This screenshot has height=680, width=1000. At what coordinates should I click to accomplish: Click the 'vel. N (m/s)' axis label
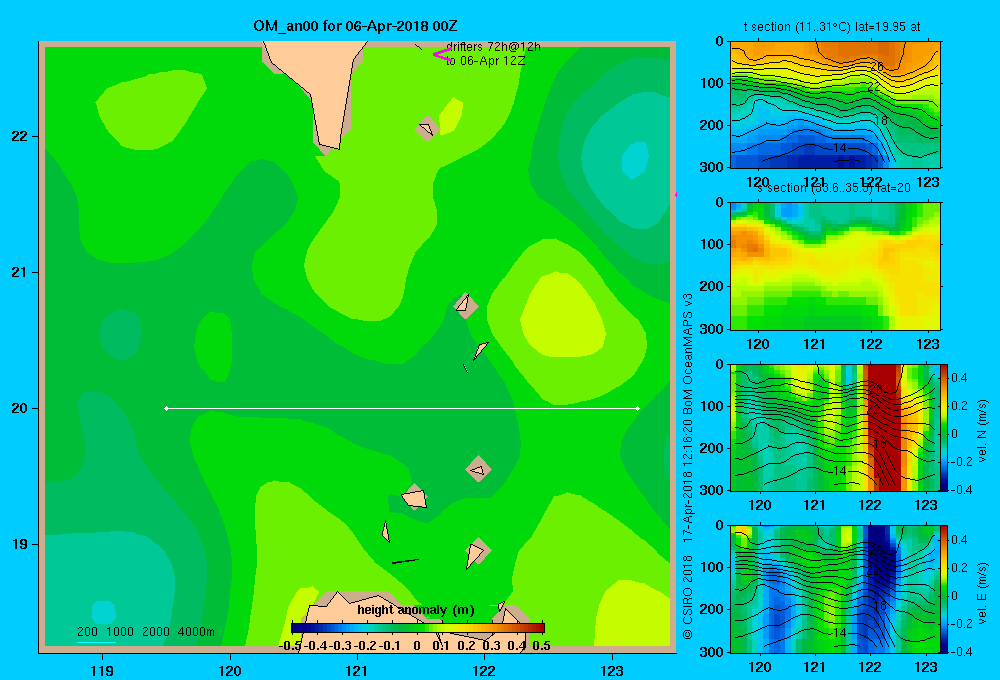point(982,431)
